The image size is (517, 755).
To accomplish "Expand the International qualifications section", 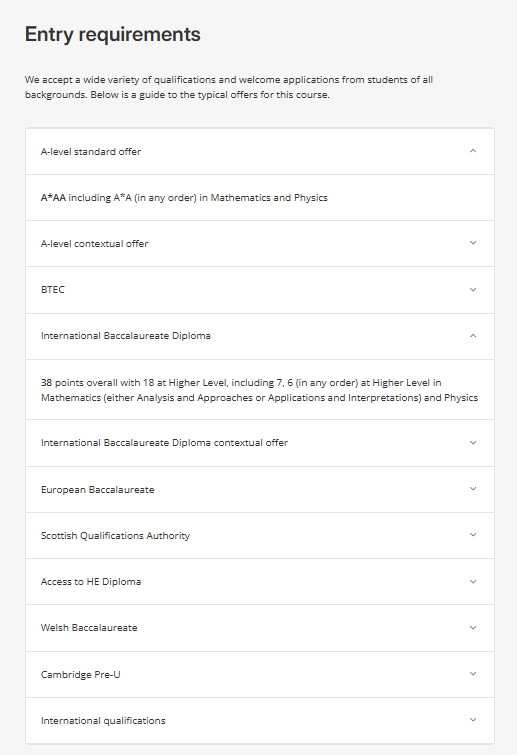I will (x=260, y=720).
